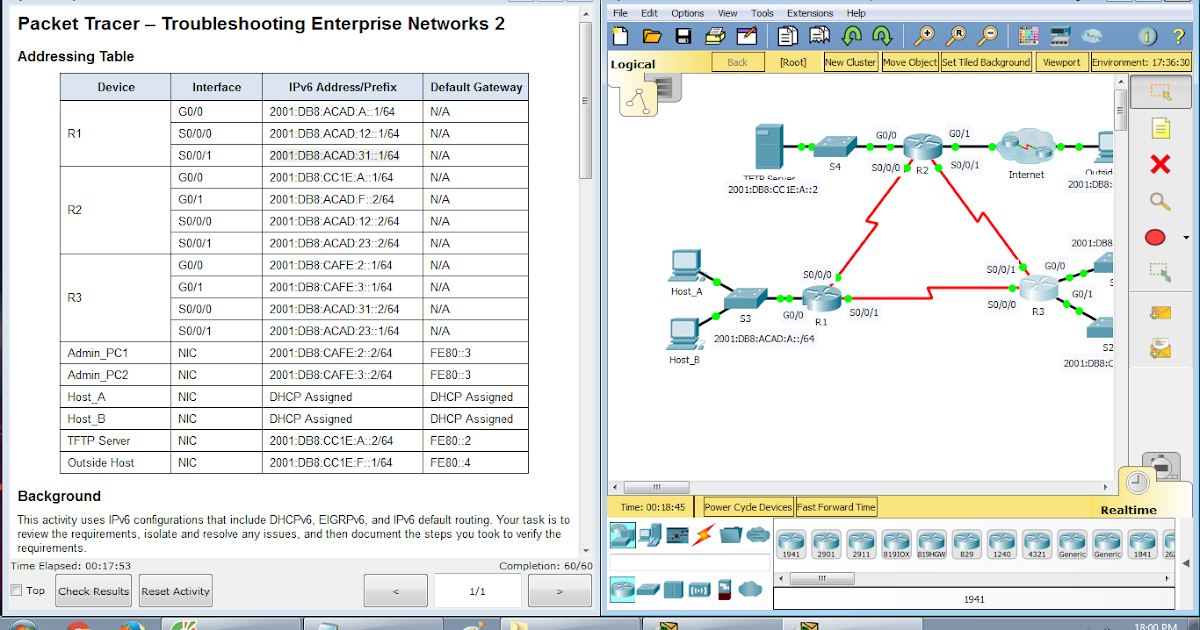1200x630 pixels.
Task: Open the Extensions menu
Action: click(810, 13)
